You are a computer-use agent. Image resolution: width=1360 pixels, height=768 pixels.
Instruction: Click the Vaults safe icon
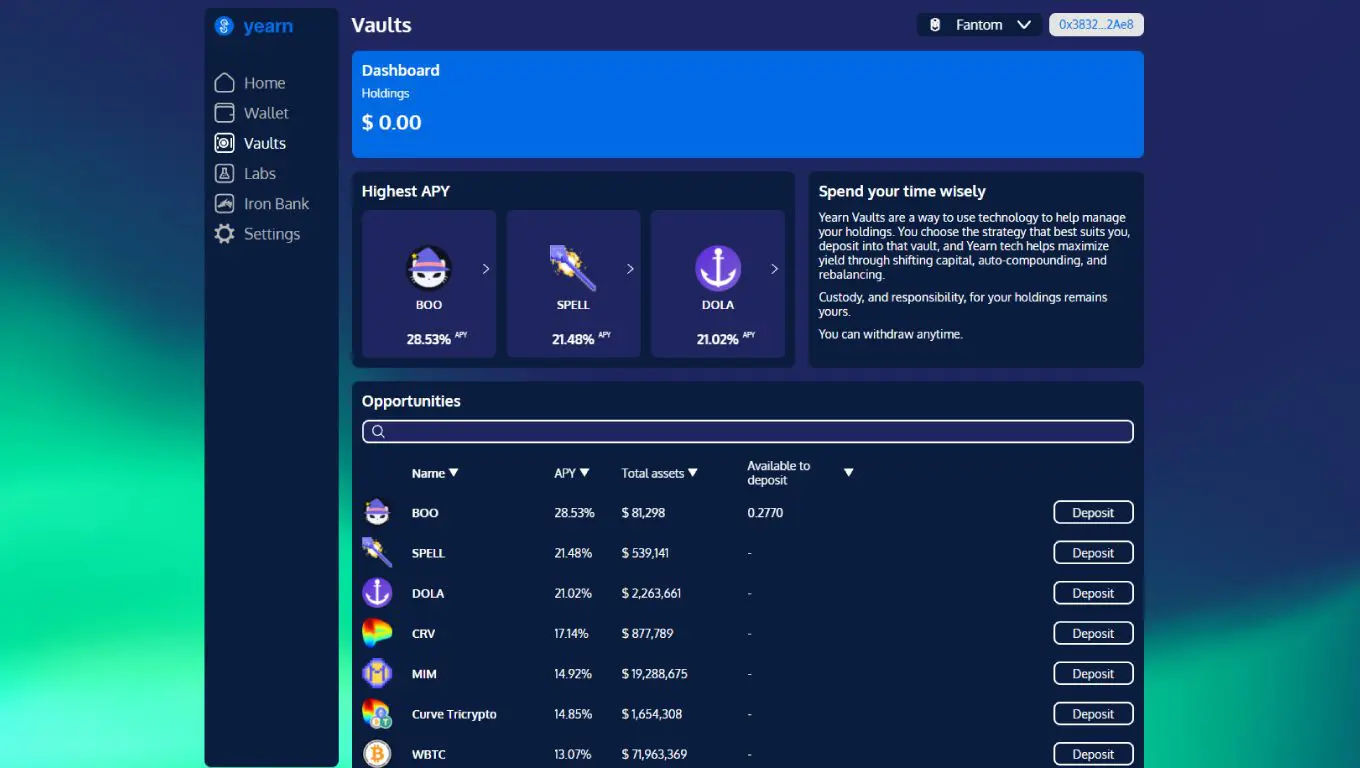pyautogui.click(x=225, y=143)
